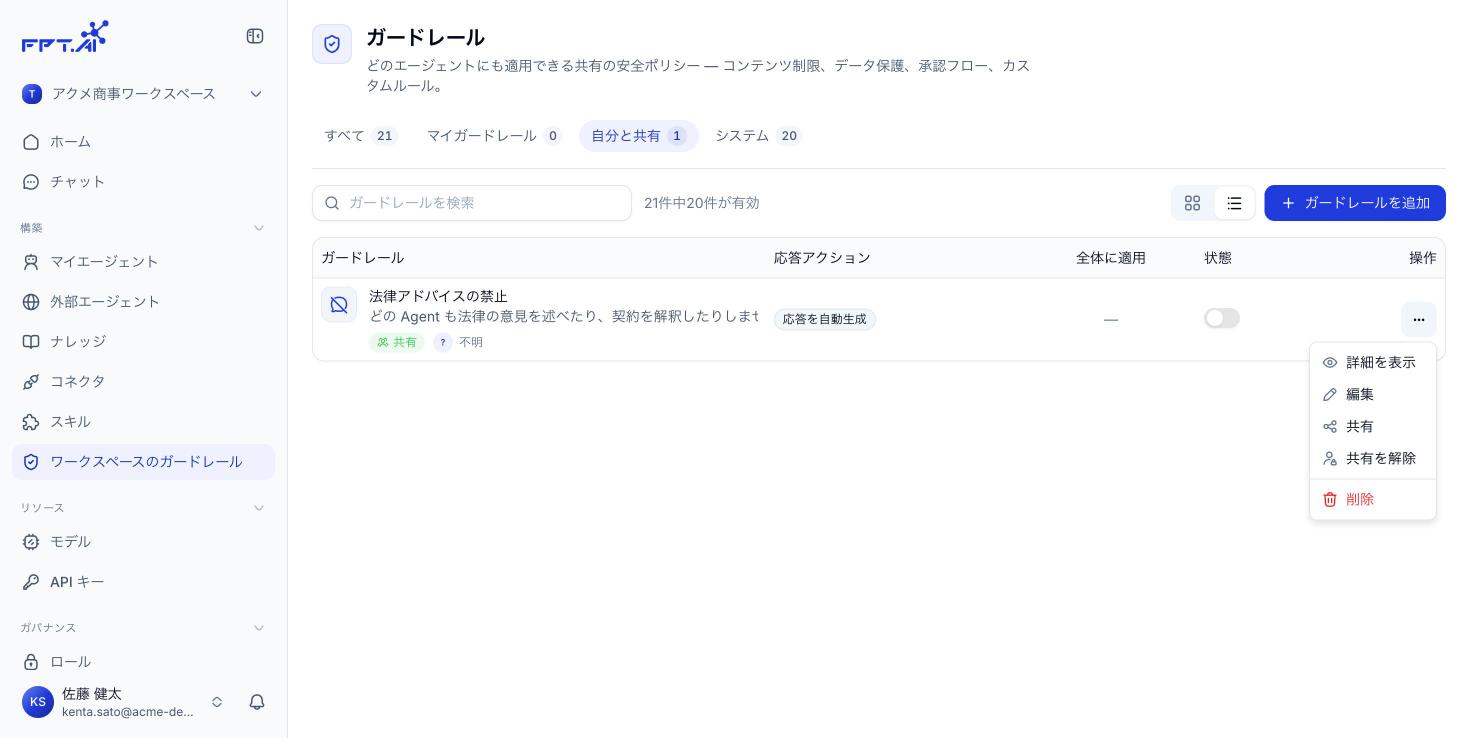Switch to すべて tab
This screenshot has width=1470, height=738.
click(x=361, y=136)
